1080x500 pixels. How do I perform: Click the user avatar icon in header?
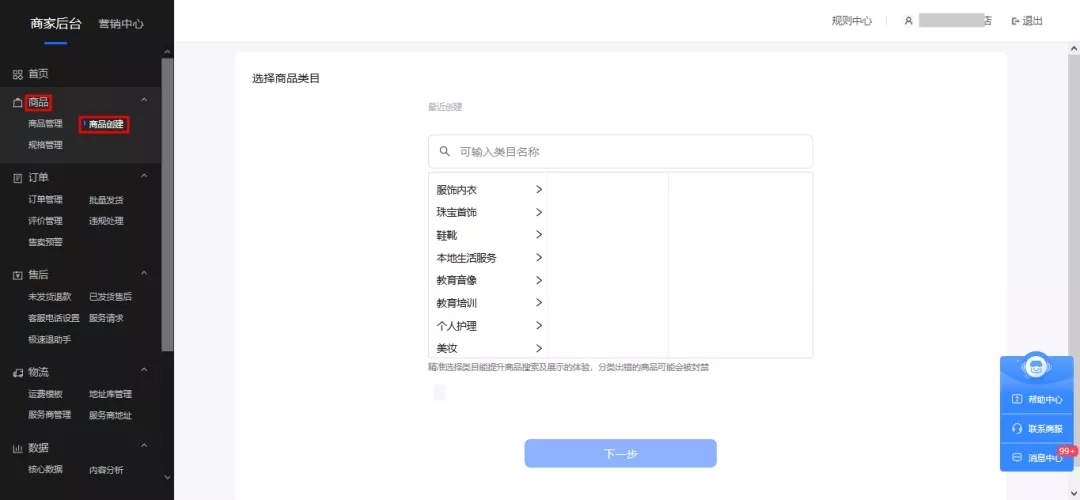(908, 21)
